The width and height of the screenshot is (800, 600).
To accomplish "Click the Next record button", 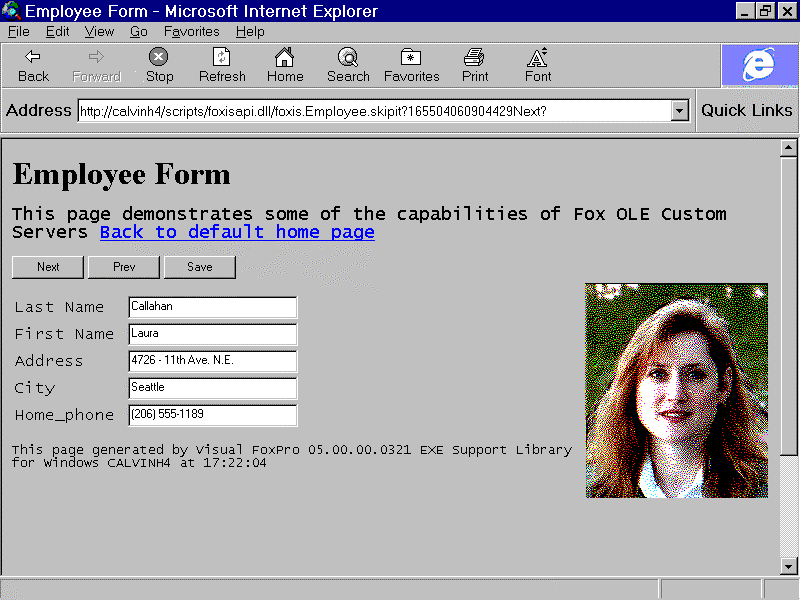I will tap(48, 267).
